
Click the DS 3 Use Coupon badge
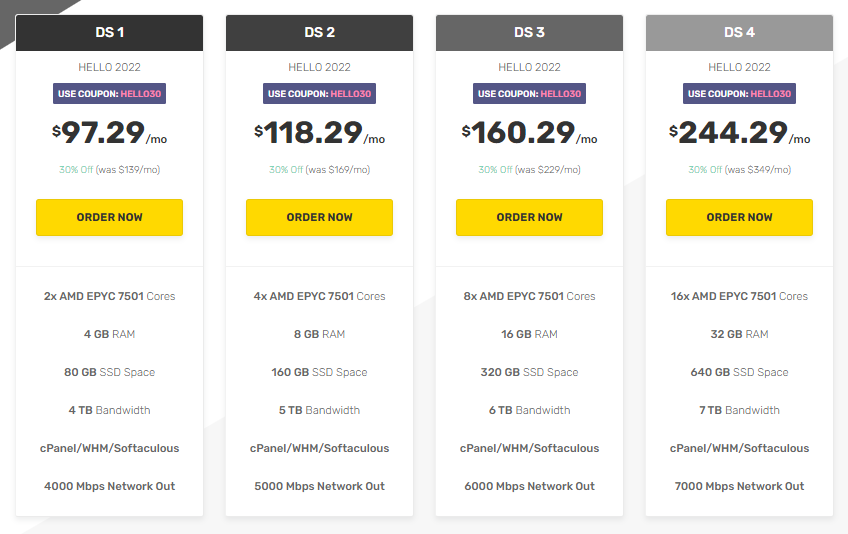(529, 94)
